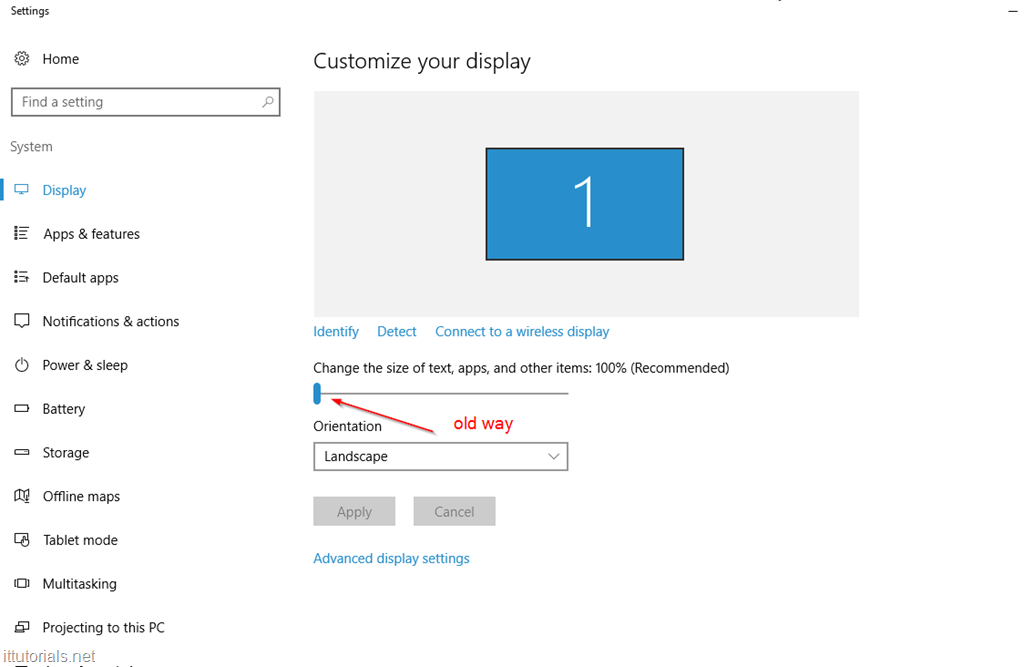
Task: Open Apps & features settings
Action: click(x=22, y=233)
